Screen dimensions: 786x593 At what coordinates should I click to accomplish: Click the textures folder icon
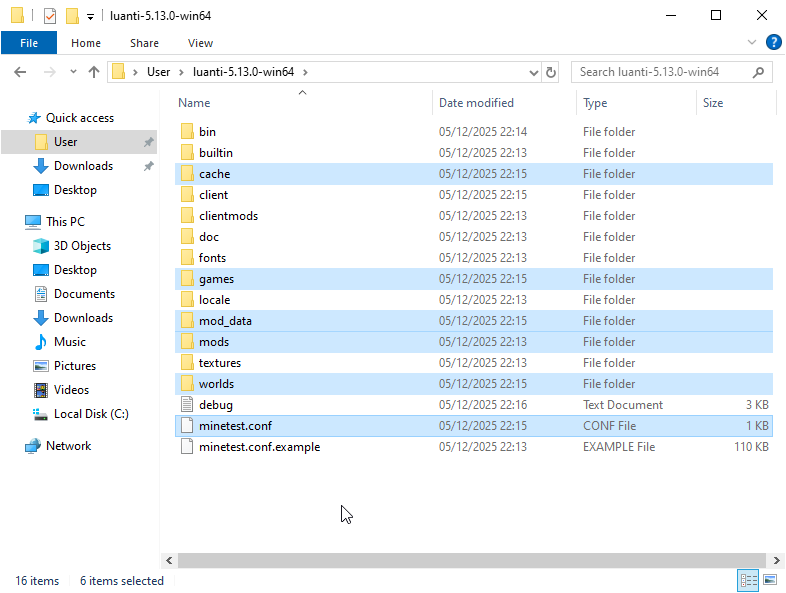coord(187,362)
